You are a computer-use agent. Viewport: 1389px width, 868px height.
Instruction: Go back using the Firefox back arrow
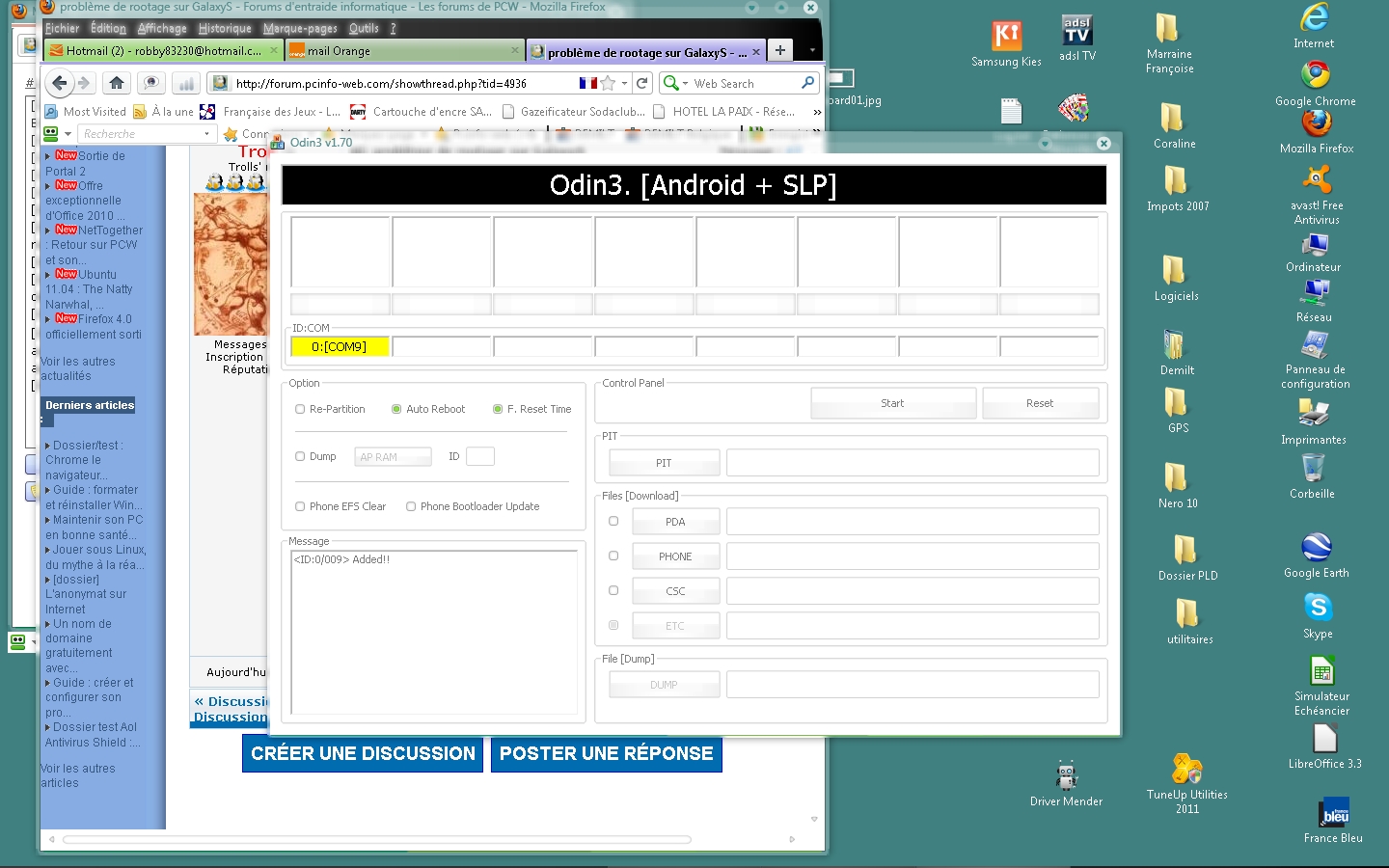click(x=60, y=83)
